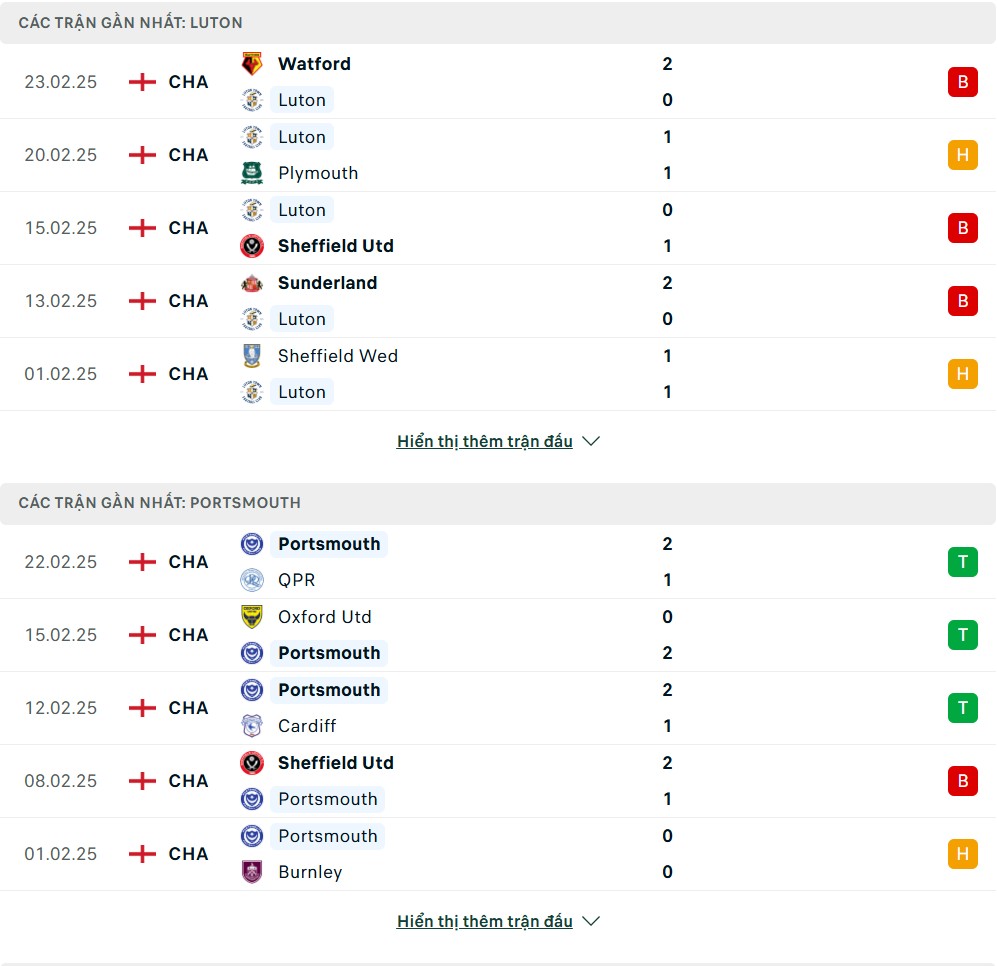
Task: Click the 'Hiển thị thêm trận đấu' link under Portsmouth
Action: point(484,921)
